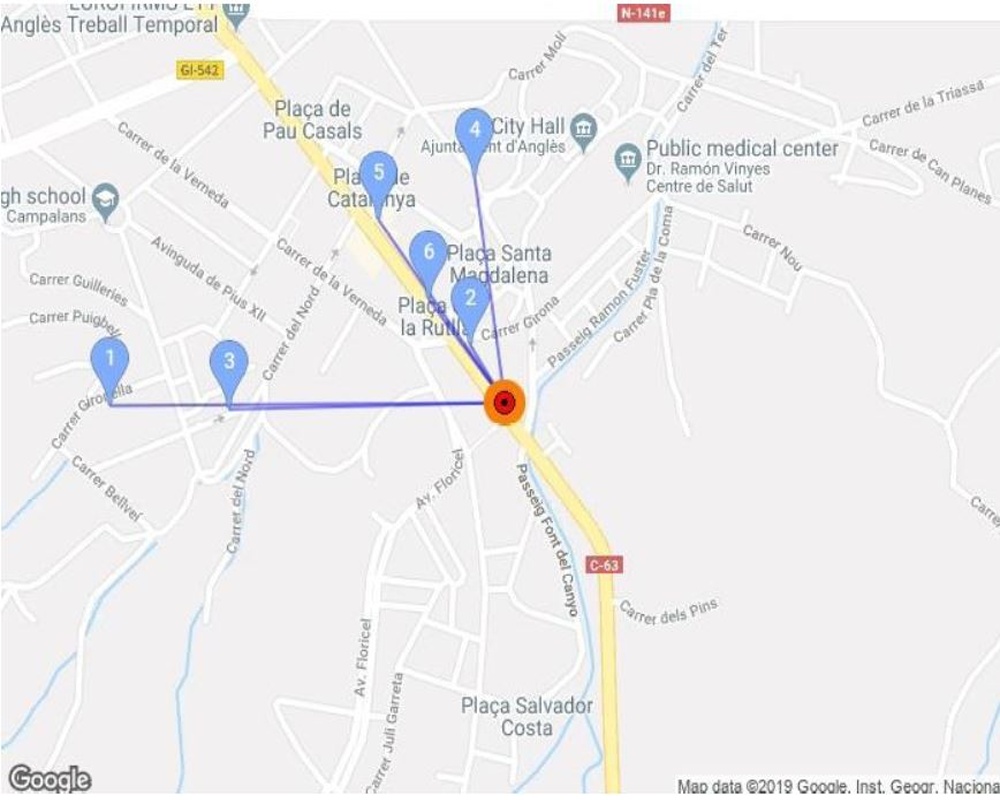Click the Public medical center building icon
Screen dimensions: 1000x800
point(628,163)
